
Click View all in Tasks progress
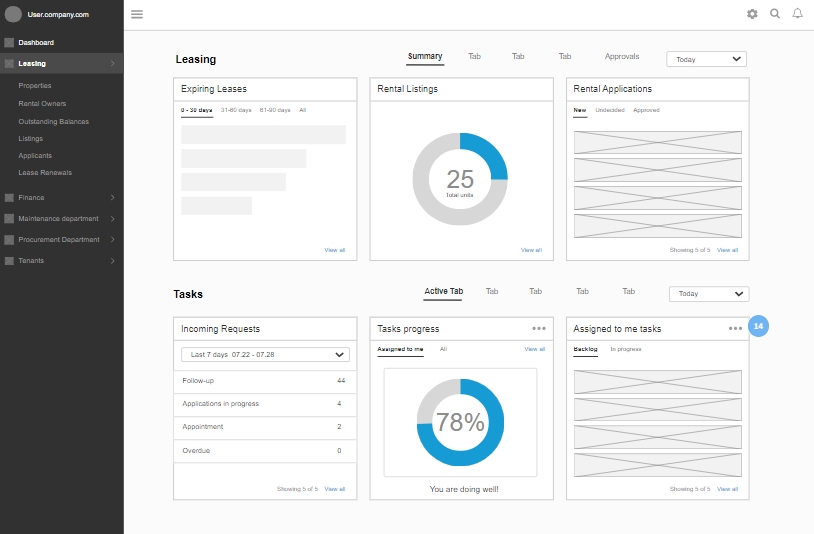535,349
